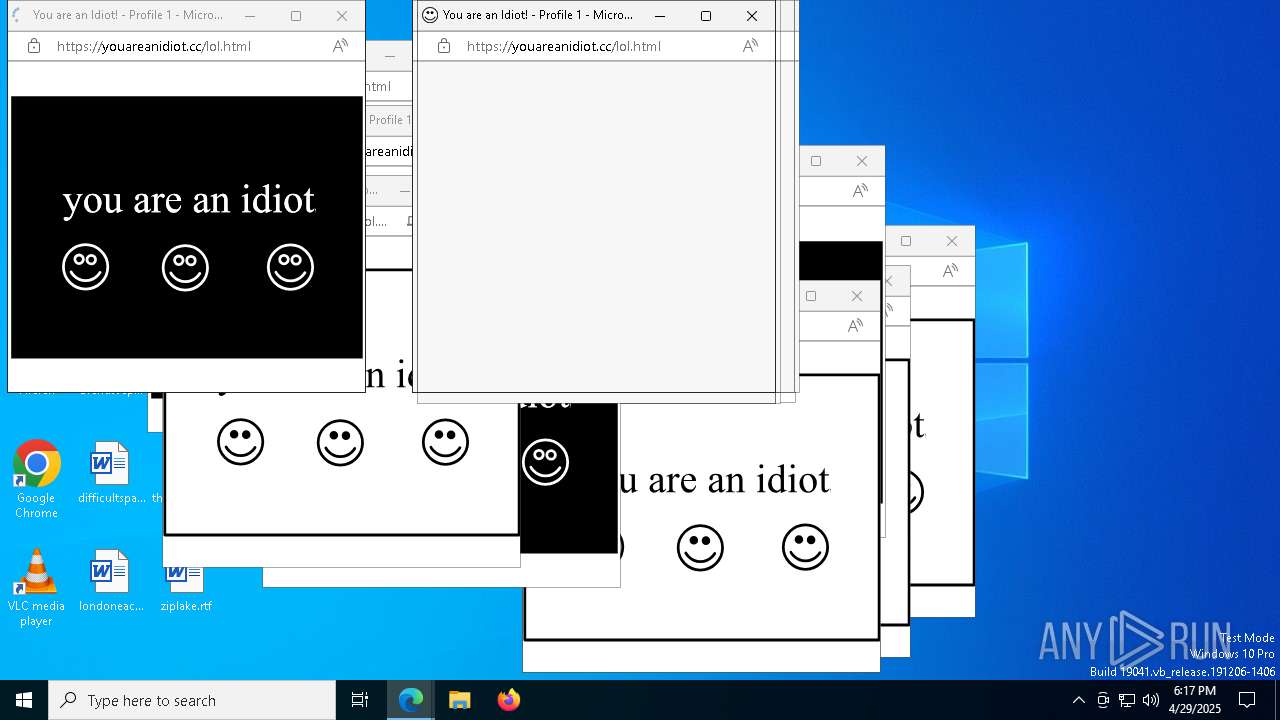Select londoneac... Word document icon
Screen dimensions: 1280x720
click(x=111, y=581)
